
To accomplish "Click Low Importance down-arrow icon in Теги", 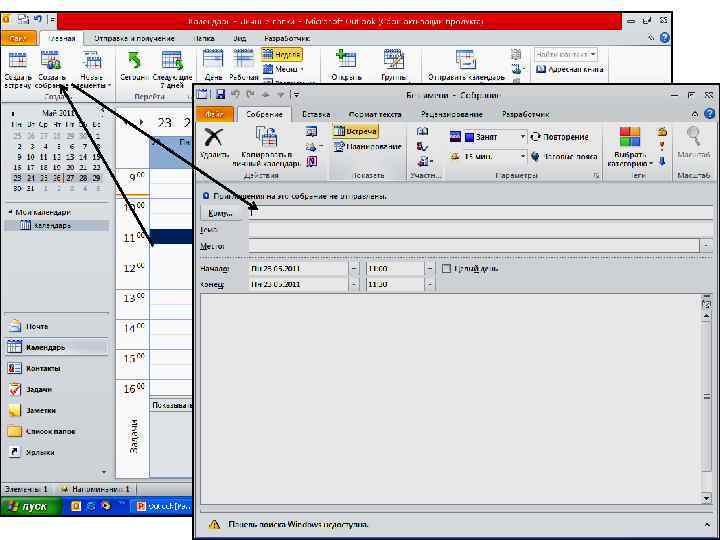I will point(662,161).
